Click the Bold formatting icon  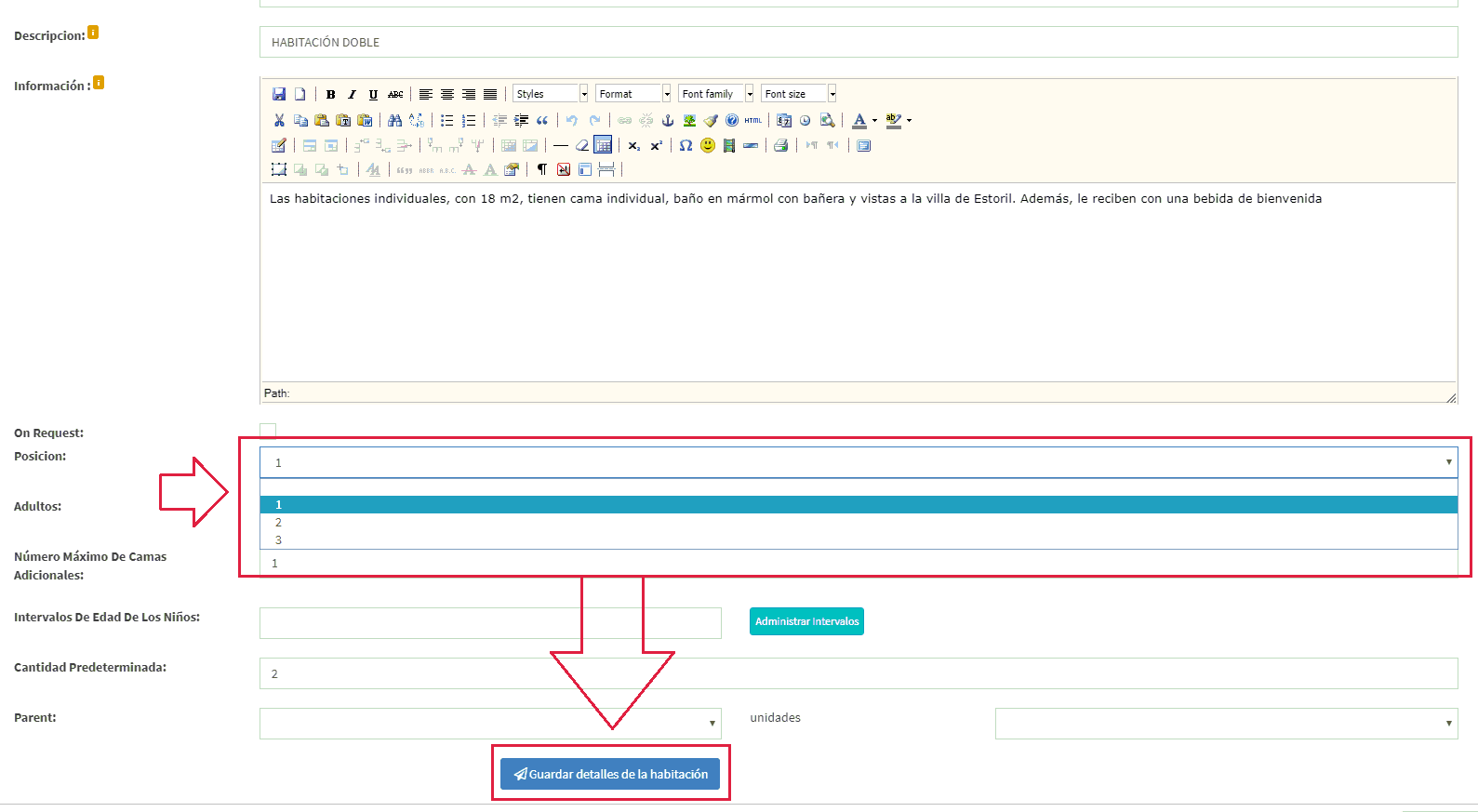pyautogui.click(x=330, y=94)
